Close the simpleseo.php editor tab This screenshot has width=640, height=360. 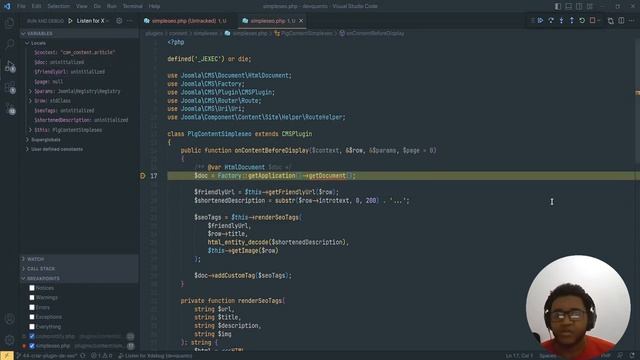pyautogui.click(x=301, y=21)
